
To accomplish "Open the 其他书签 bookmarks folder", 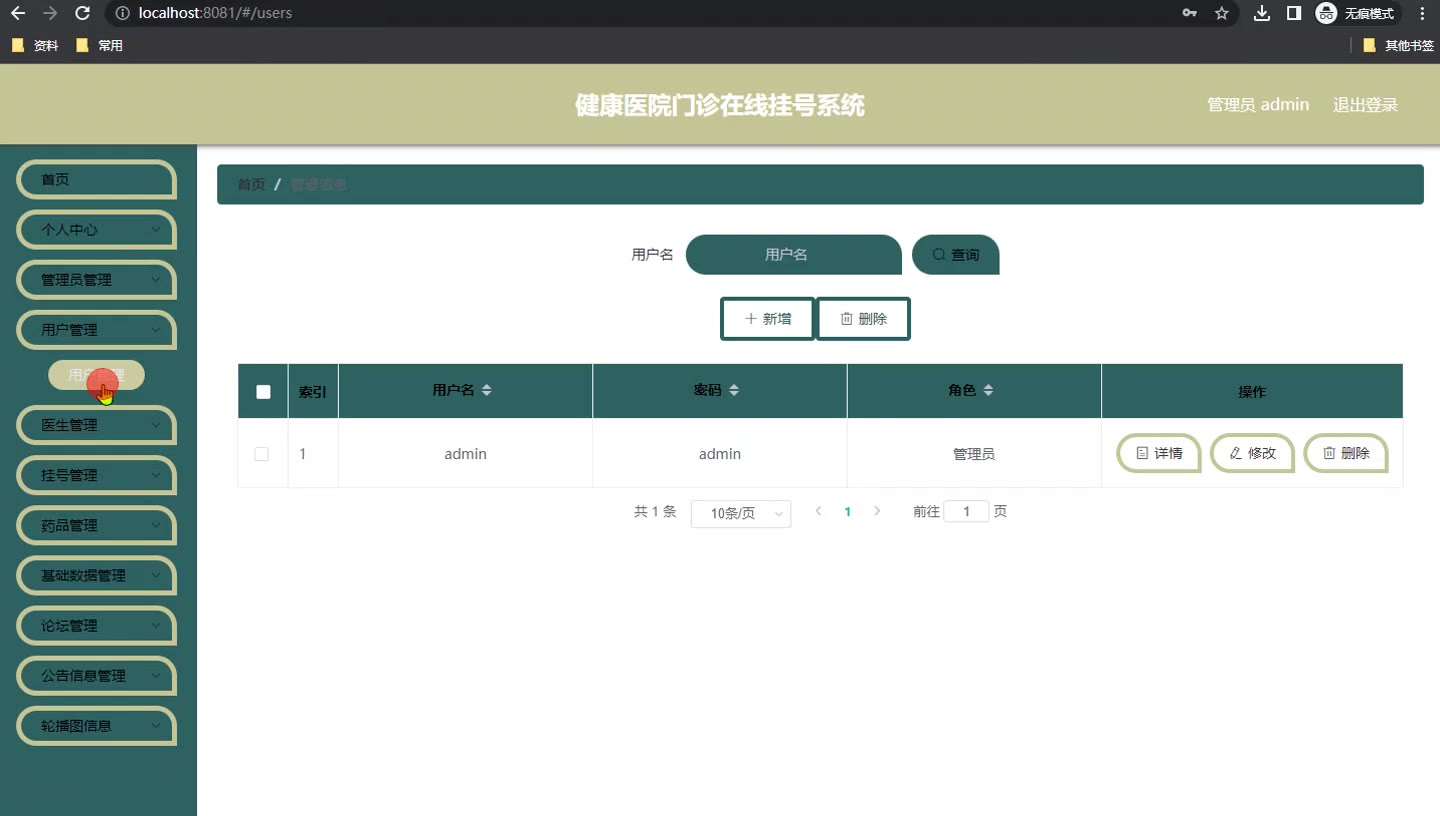I will pos(1398,45).
